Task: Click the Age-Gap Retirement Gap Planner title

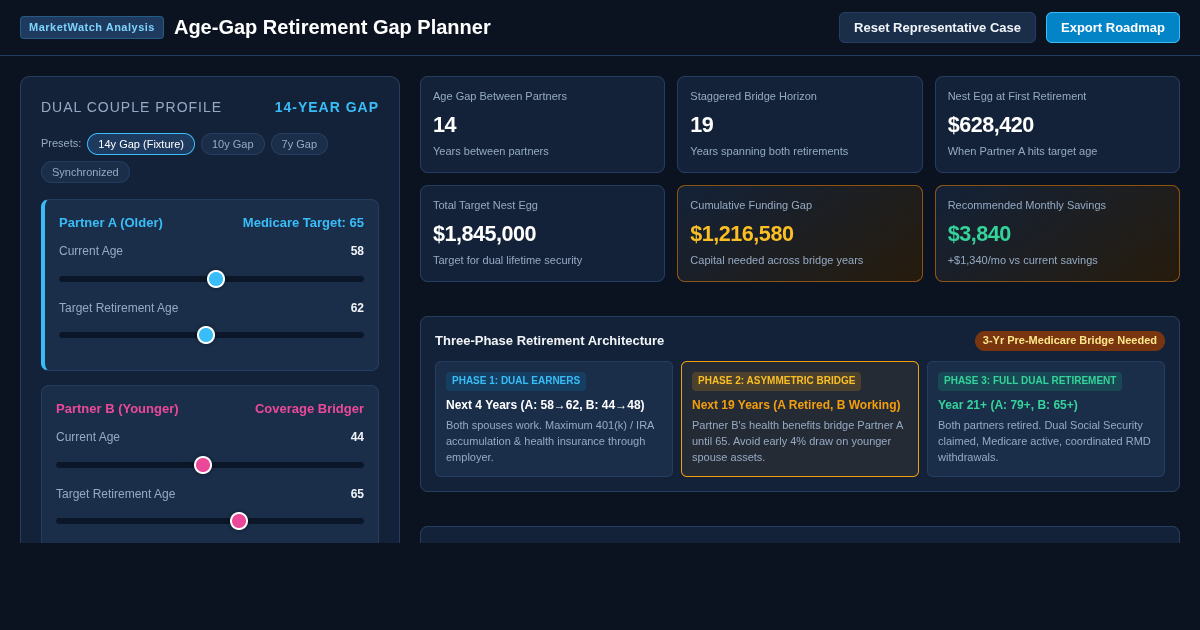Action: click(332, 27)
